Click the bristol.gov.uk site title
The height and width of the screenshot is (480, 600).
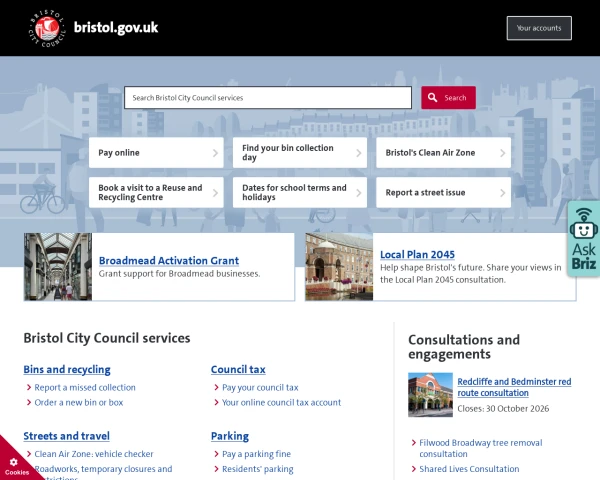[x=116, y=28]
